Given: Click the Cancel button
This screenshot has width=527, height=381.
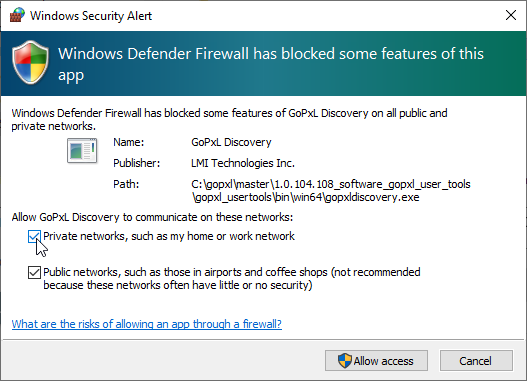Looking at the screenshot, I should [x=476, y=361].
